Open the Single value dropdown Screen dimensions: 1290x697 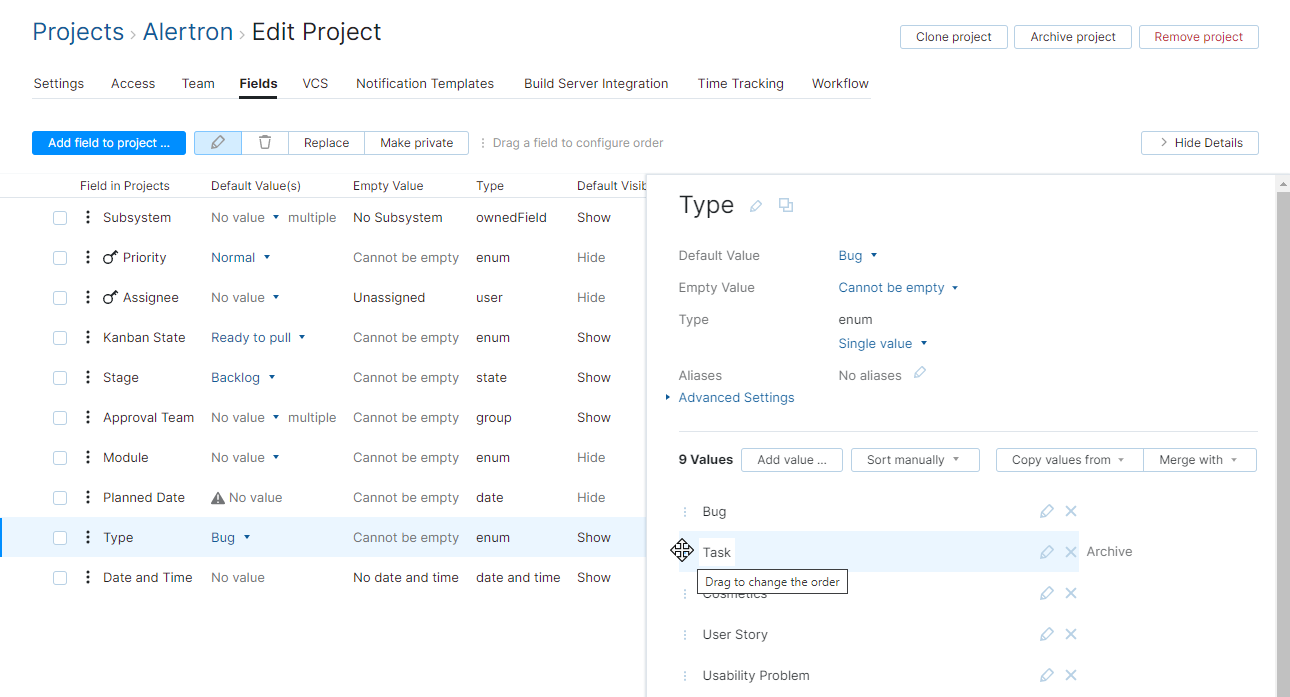(882, 343)
